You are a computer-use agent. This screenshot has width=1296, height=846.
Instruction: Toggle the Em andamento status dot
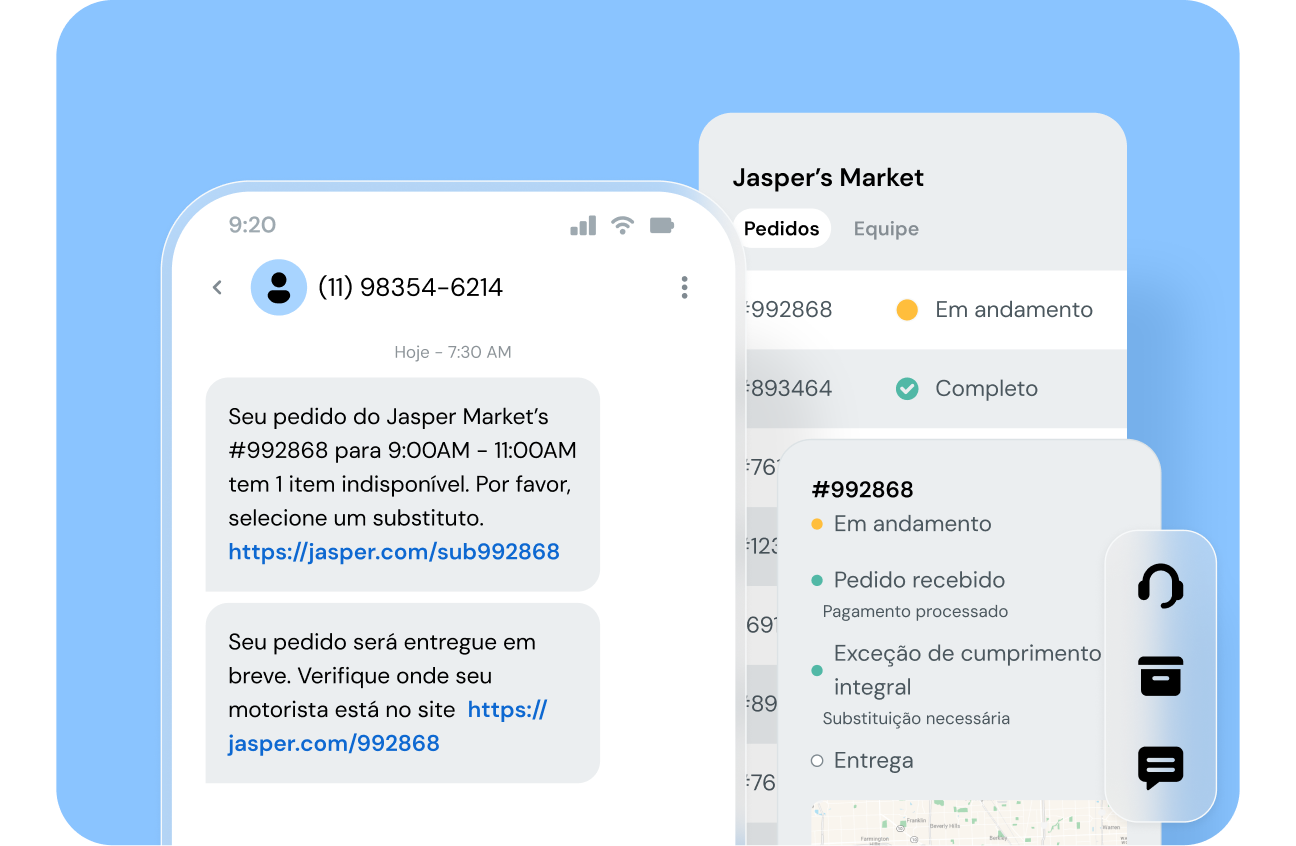coord(818,523)
